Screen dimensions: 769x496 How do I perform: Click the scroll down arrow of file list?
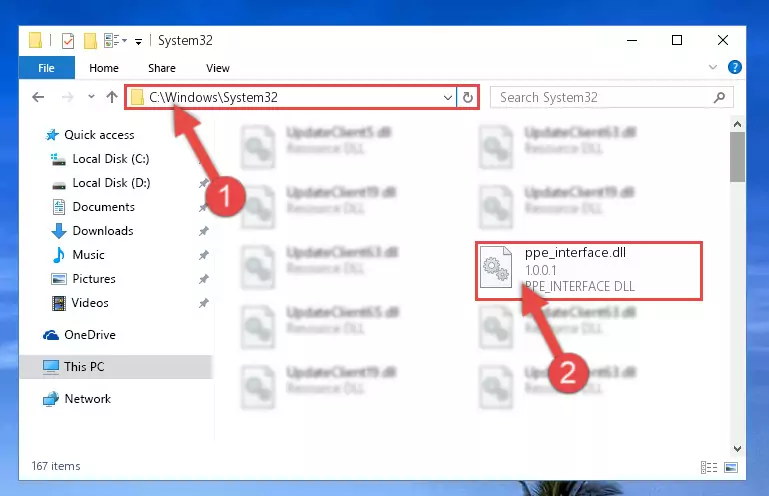pos(737,448)
